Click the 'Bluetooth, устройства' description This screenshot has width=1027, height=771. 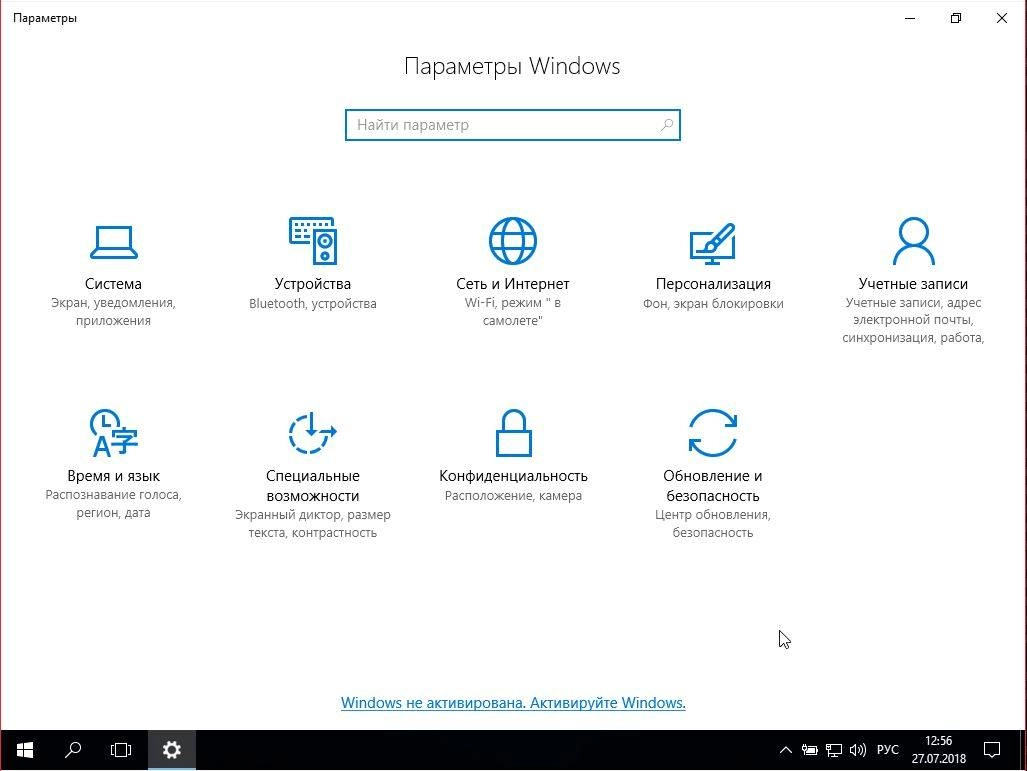pyautogui.click(x=312, y=303)
